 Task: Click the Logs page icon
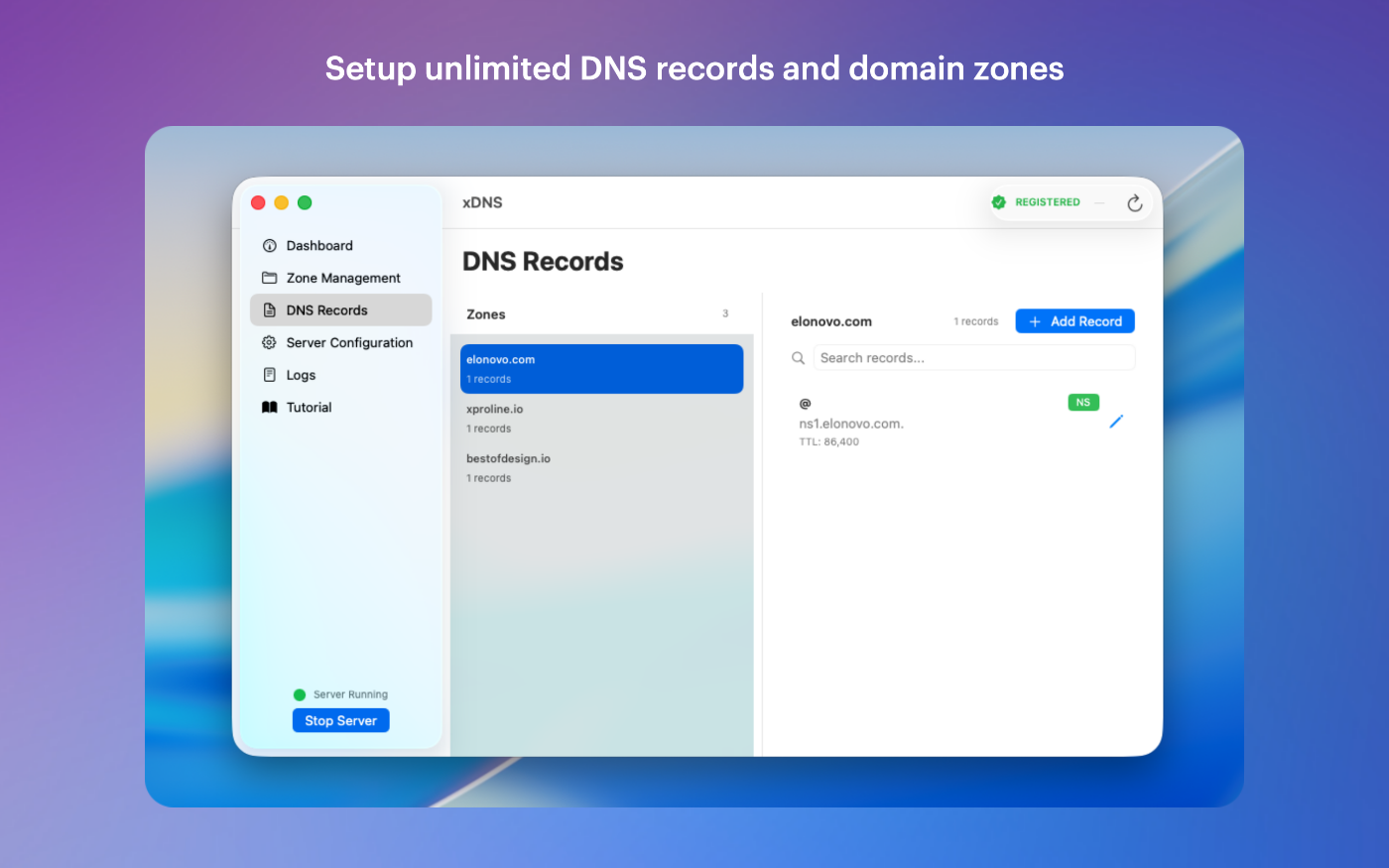tap(269, 375)
